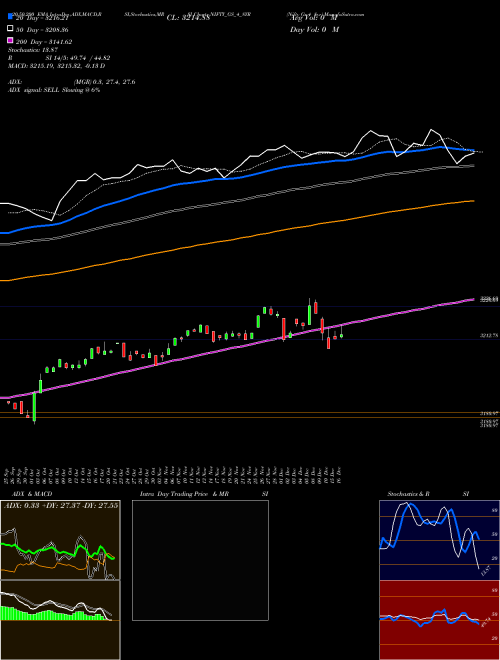Click the 'Intra Day Trading Price & MR' heading

pos(184,494)
